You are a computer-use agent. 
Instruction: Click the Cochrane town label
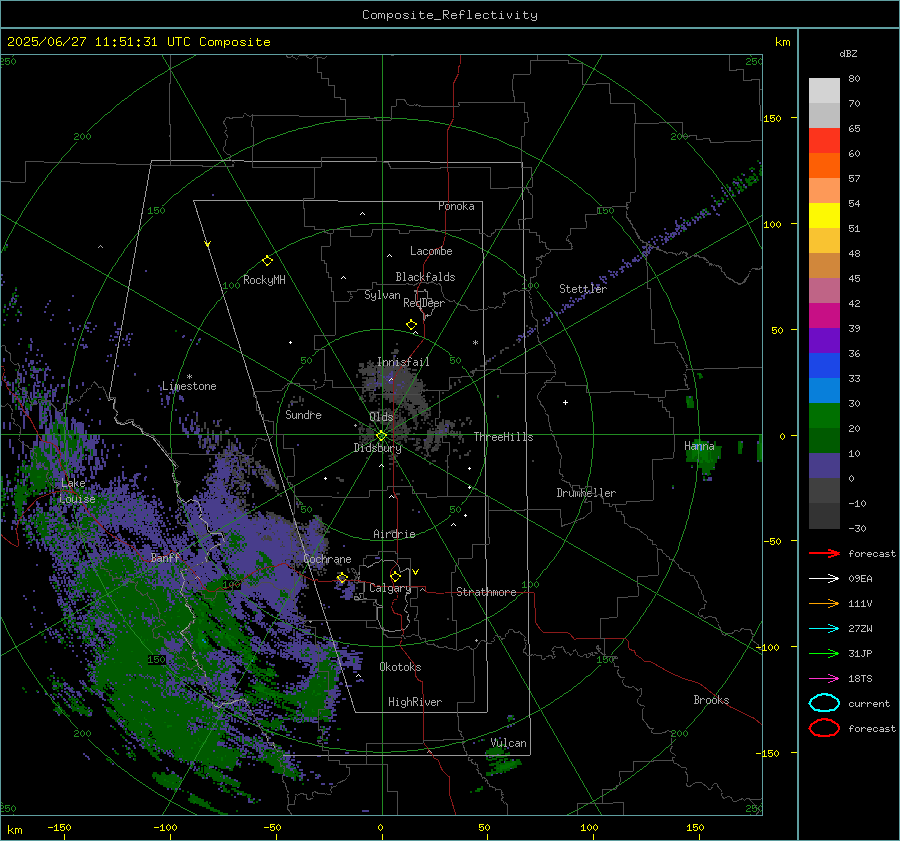(327, 559)
